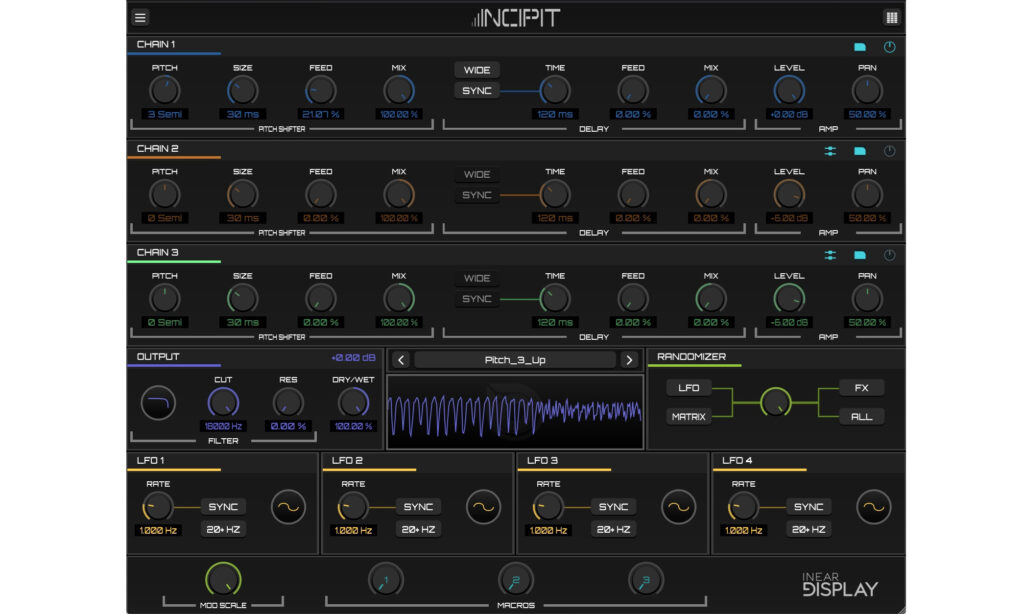
Task: Click the Chain 3 routing sliders icon
Action: click(x=830, y=255)
